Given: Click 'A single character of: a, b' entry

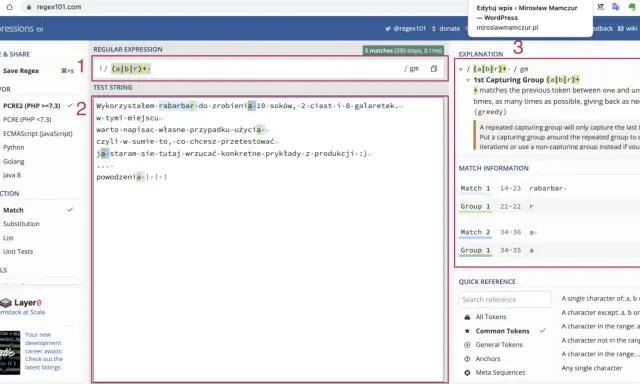Looking at the screenshot, I should (x=600, y=299).
